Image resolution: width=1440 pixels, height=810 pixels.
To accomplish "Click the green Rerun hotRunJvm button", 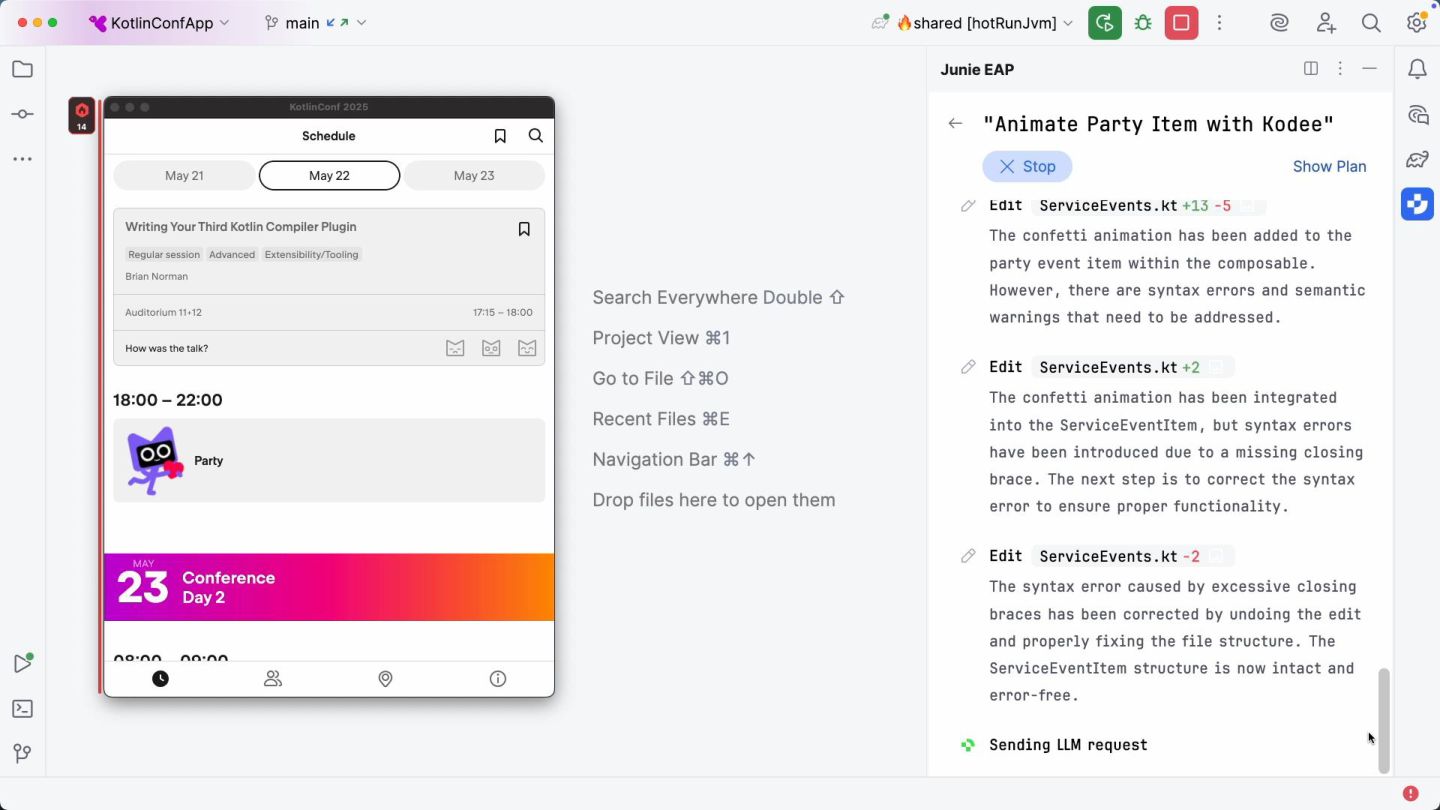I will click(x=1105, y=23).
